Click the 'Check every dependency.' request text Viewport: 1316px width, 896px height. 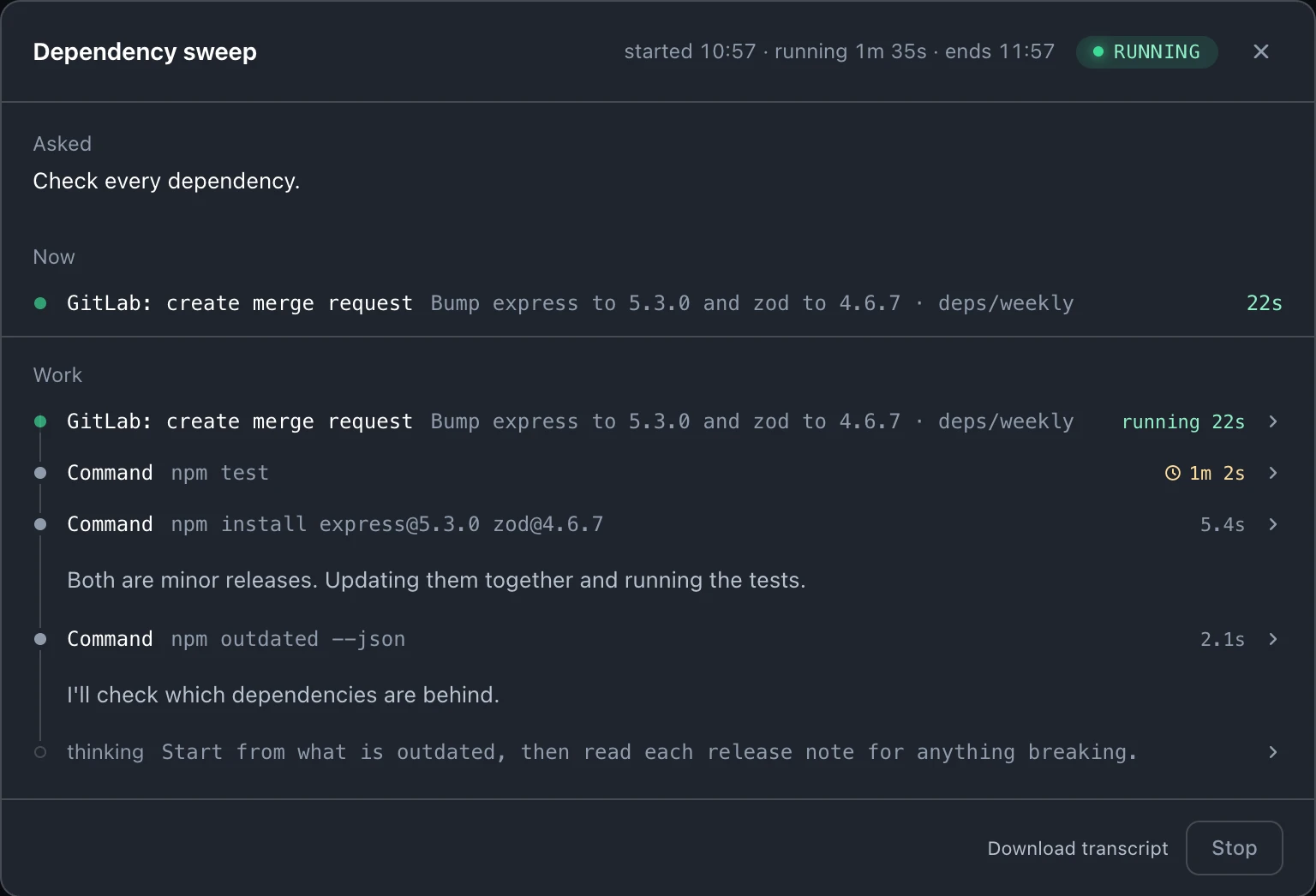coord(166,181)
